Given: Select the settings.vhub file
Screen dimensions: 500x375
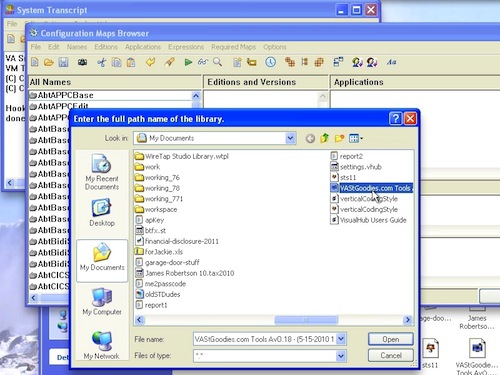Looking at the screenshot, I should 356,167.
